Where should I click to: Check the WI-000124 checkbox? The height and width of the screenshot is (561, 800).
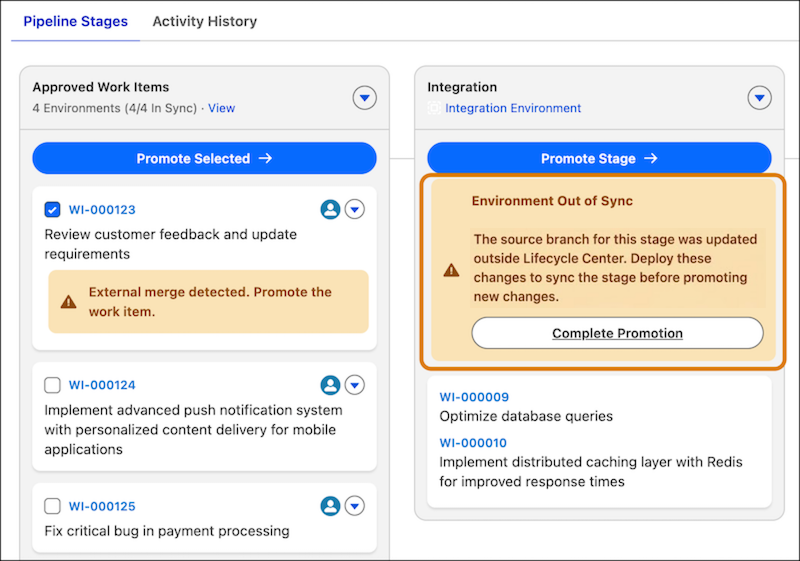(52, 385)
